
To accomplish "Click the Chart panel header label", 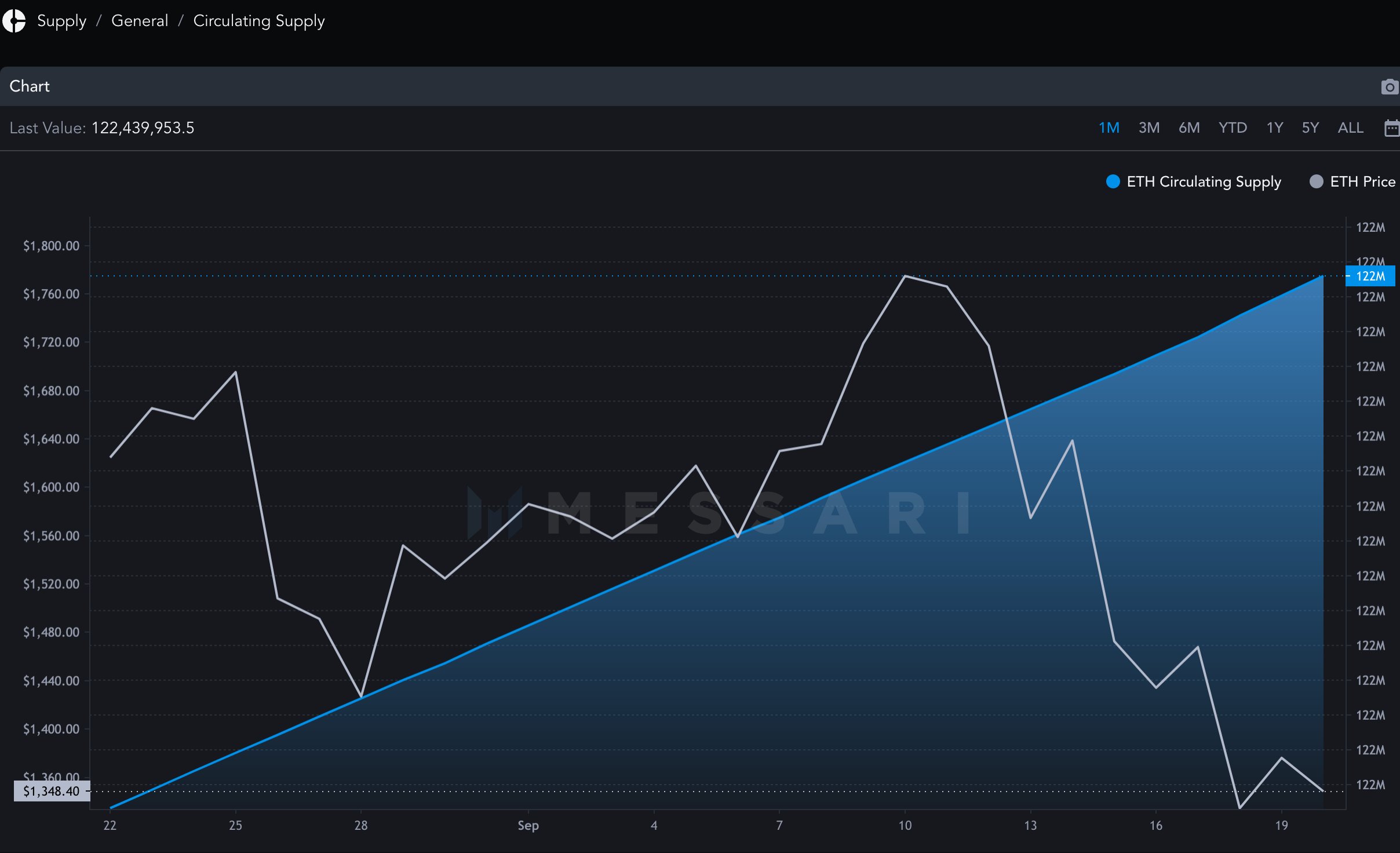I will pos(30,86).
